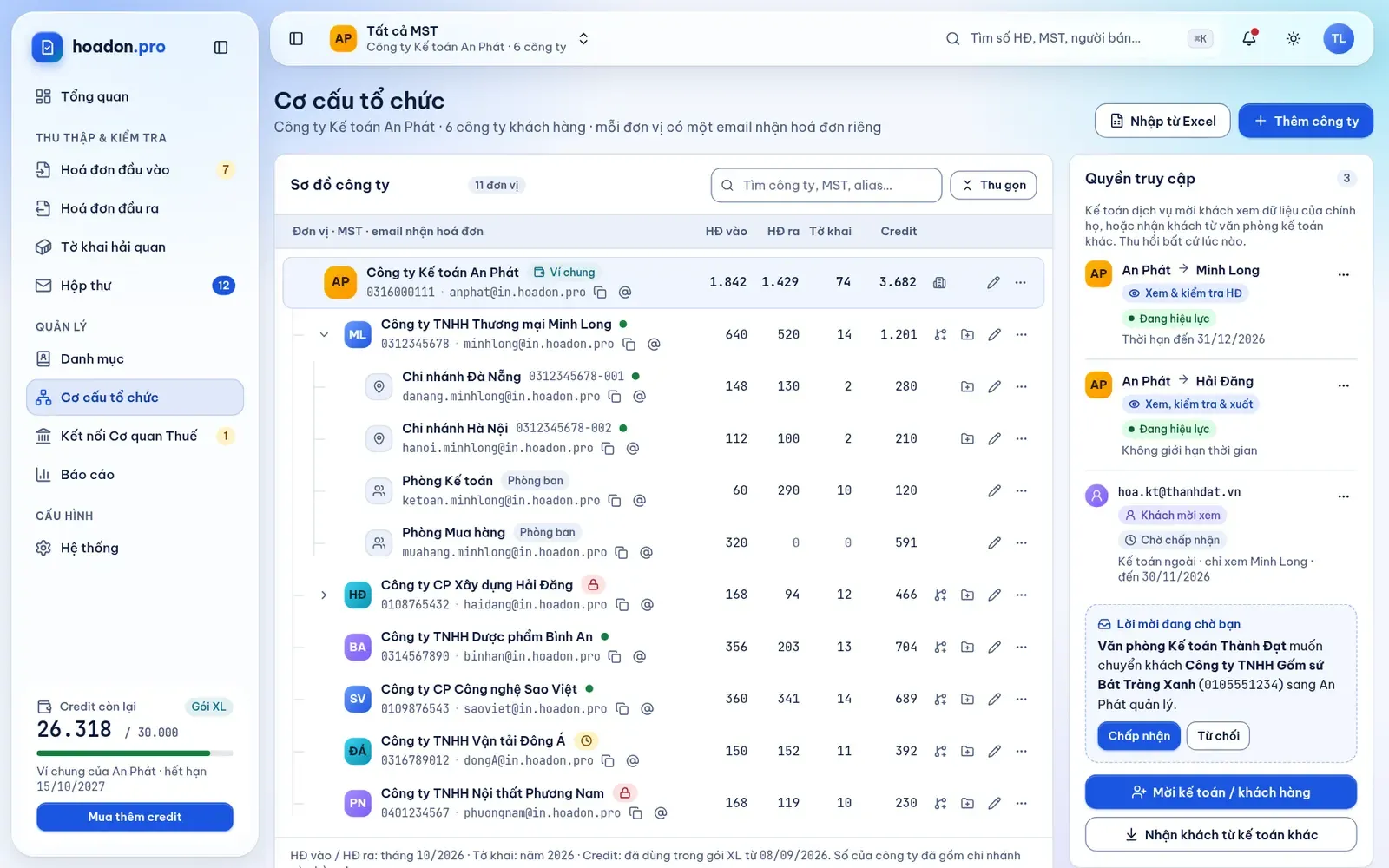The width and height of the screenshot is (1389, 868).
Task: Focus the Tìm công ty, MST, alias field
Action: 826,185
